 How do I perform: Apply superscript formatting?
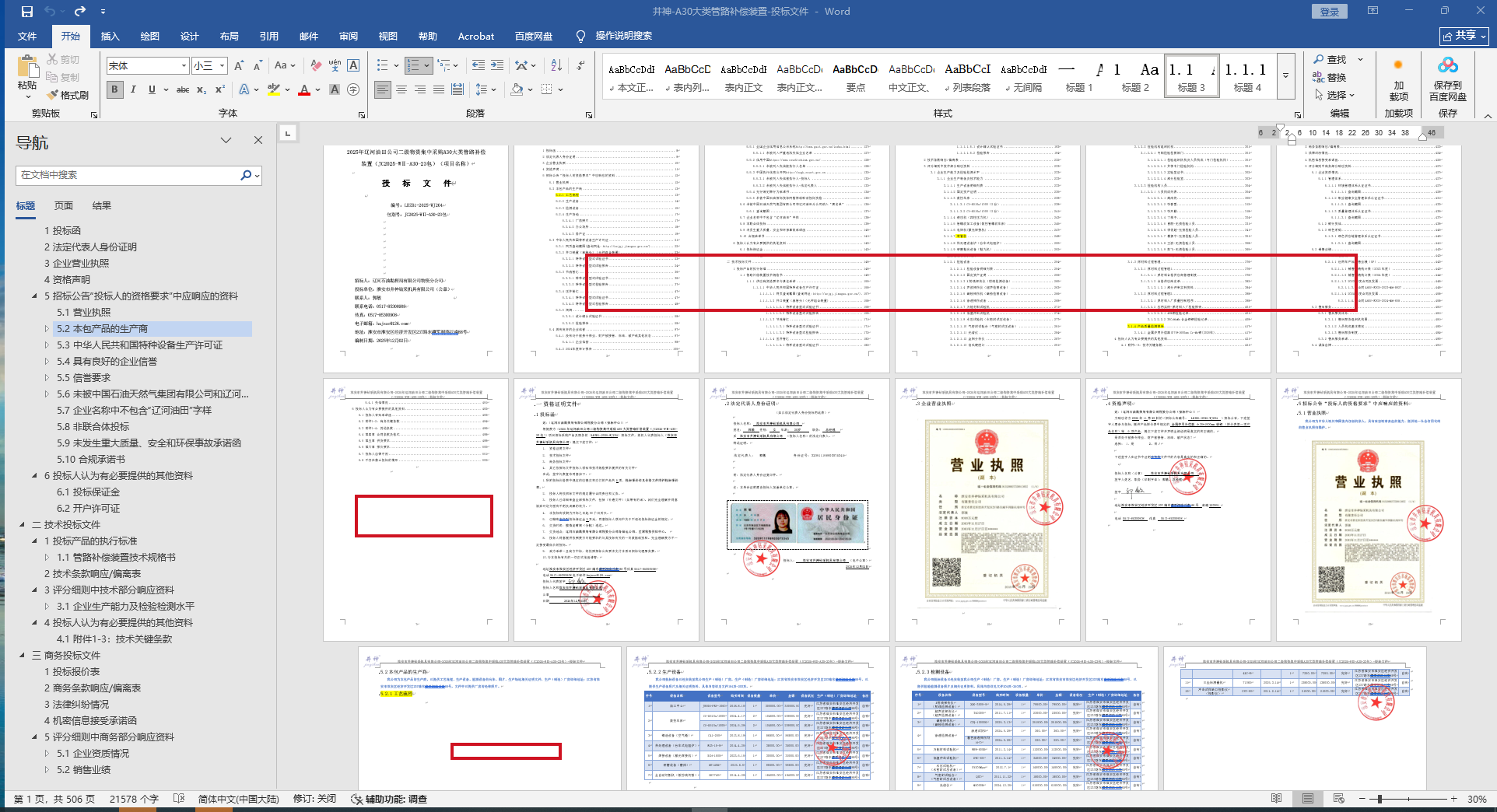pos(220,89)
